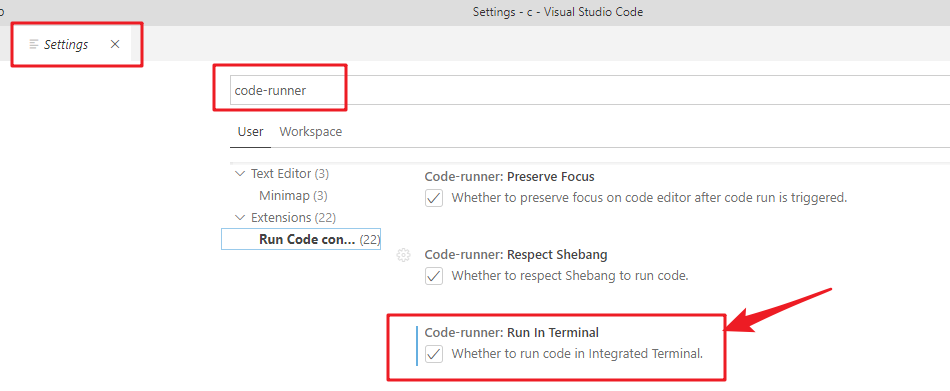Click the window title 'Settings - c - Visual Studio Code'
950x391 pixels.
(557, 12)
